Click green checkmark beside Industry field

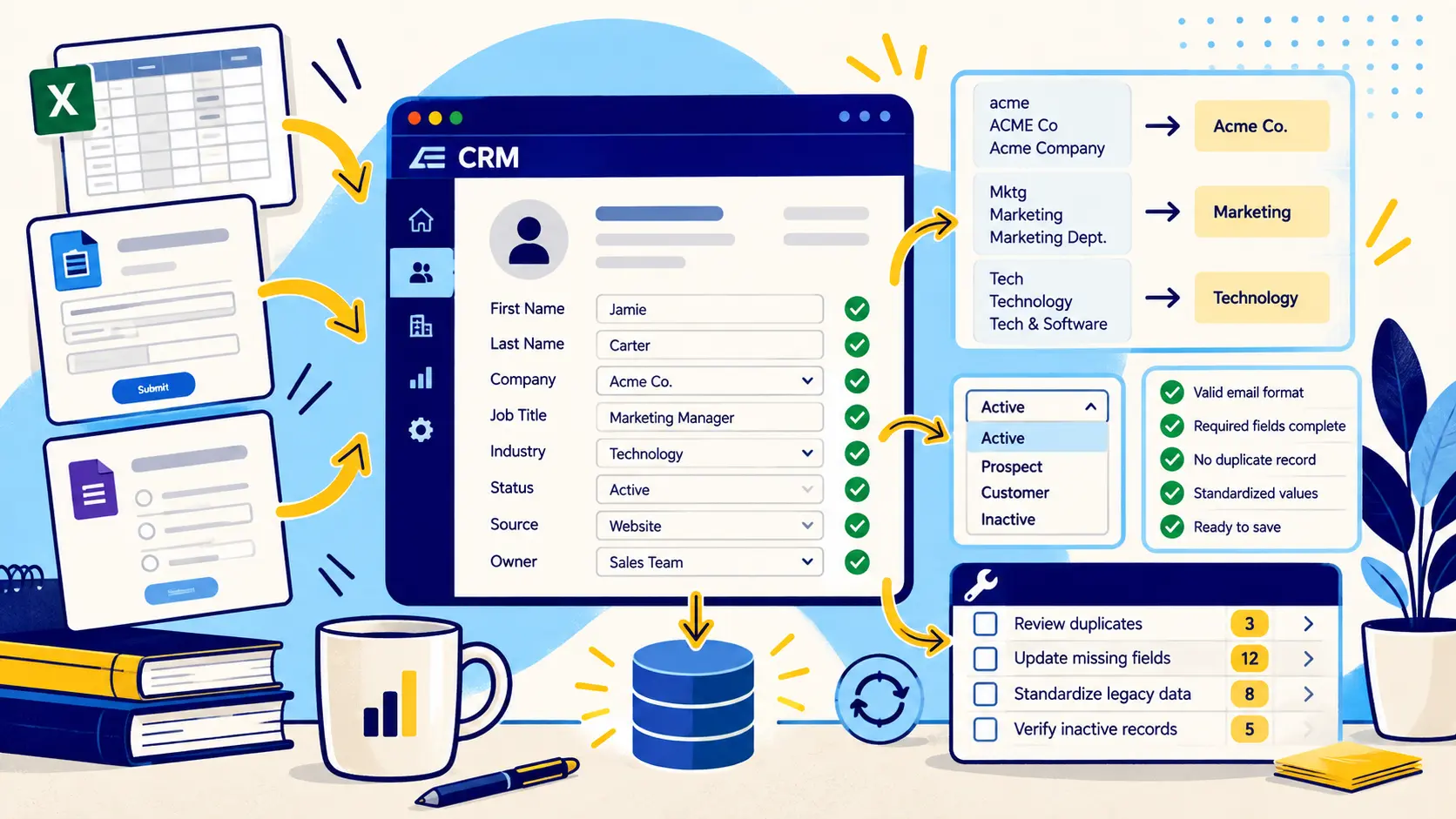click(x=857, y=453)
